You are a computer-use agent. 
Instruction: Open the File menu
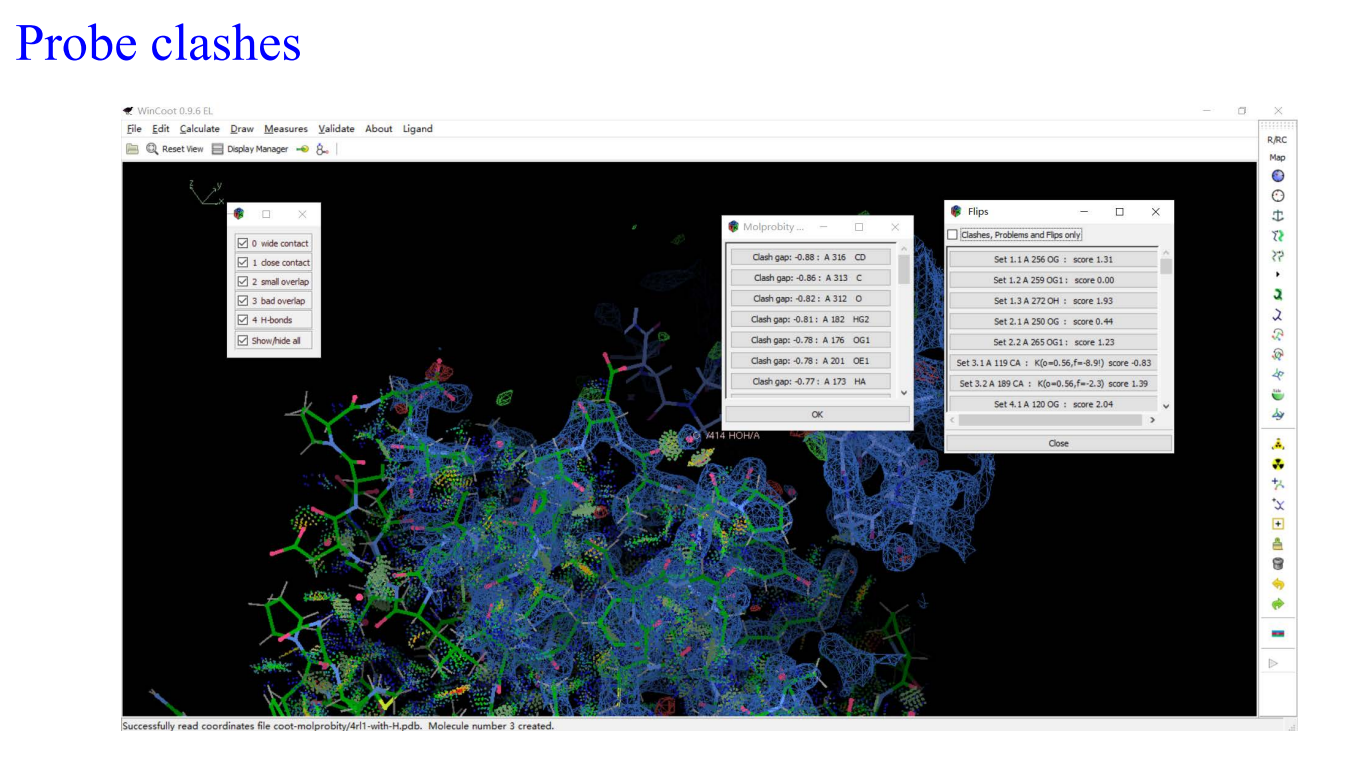134,129
